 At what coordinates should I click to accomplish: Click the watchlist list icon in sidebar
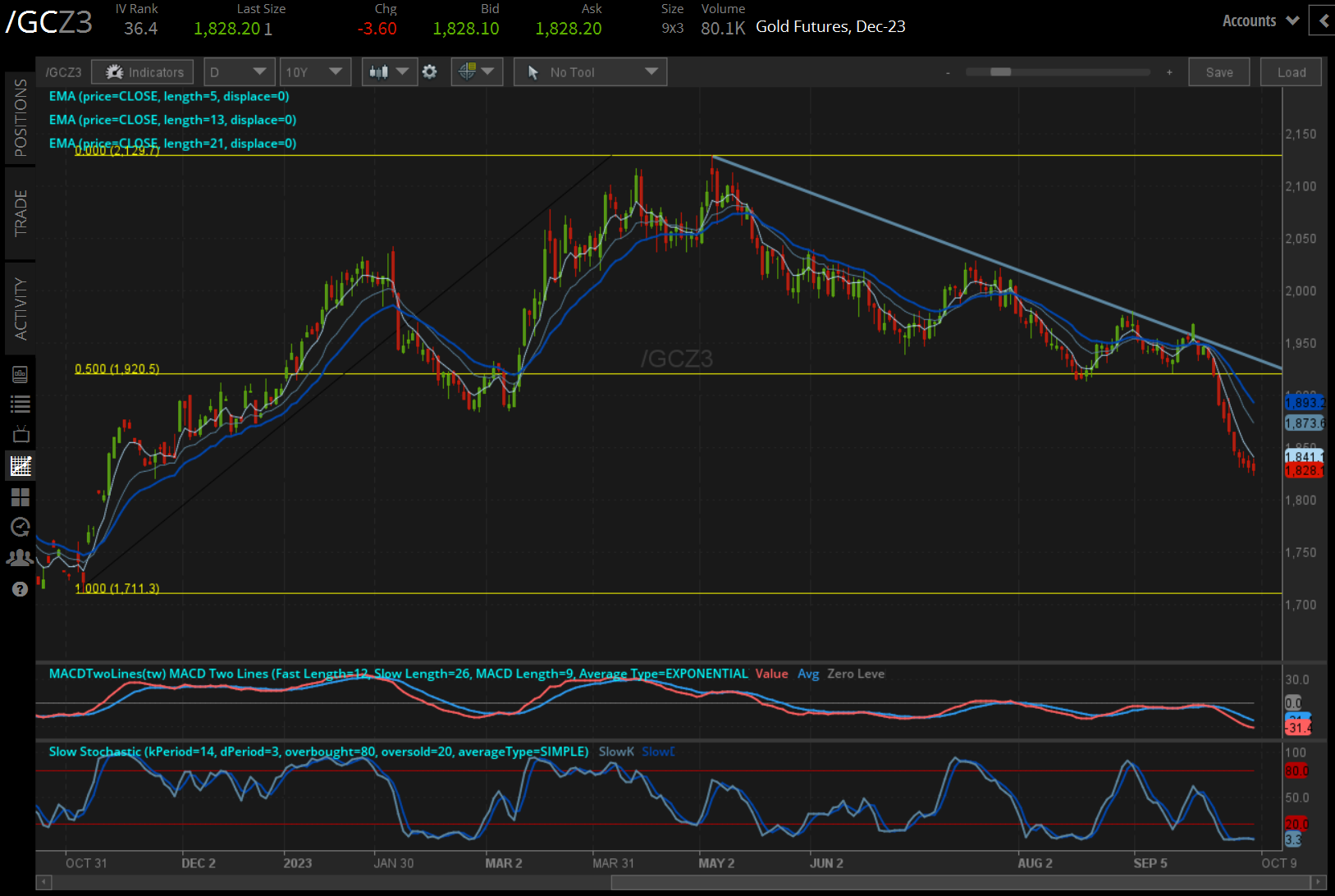20,404
